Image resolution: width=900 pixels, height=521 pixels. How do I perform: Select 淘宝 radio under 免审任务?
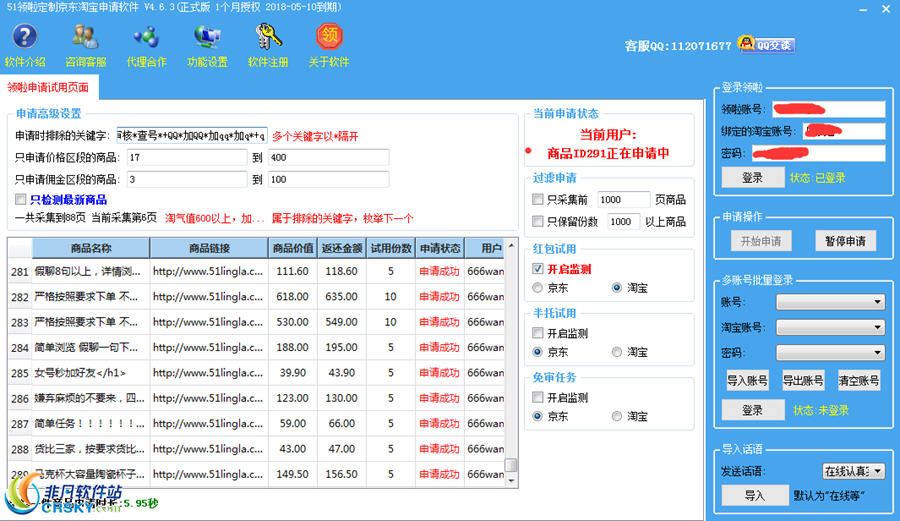coord(617,416)
